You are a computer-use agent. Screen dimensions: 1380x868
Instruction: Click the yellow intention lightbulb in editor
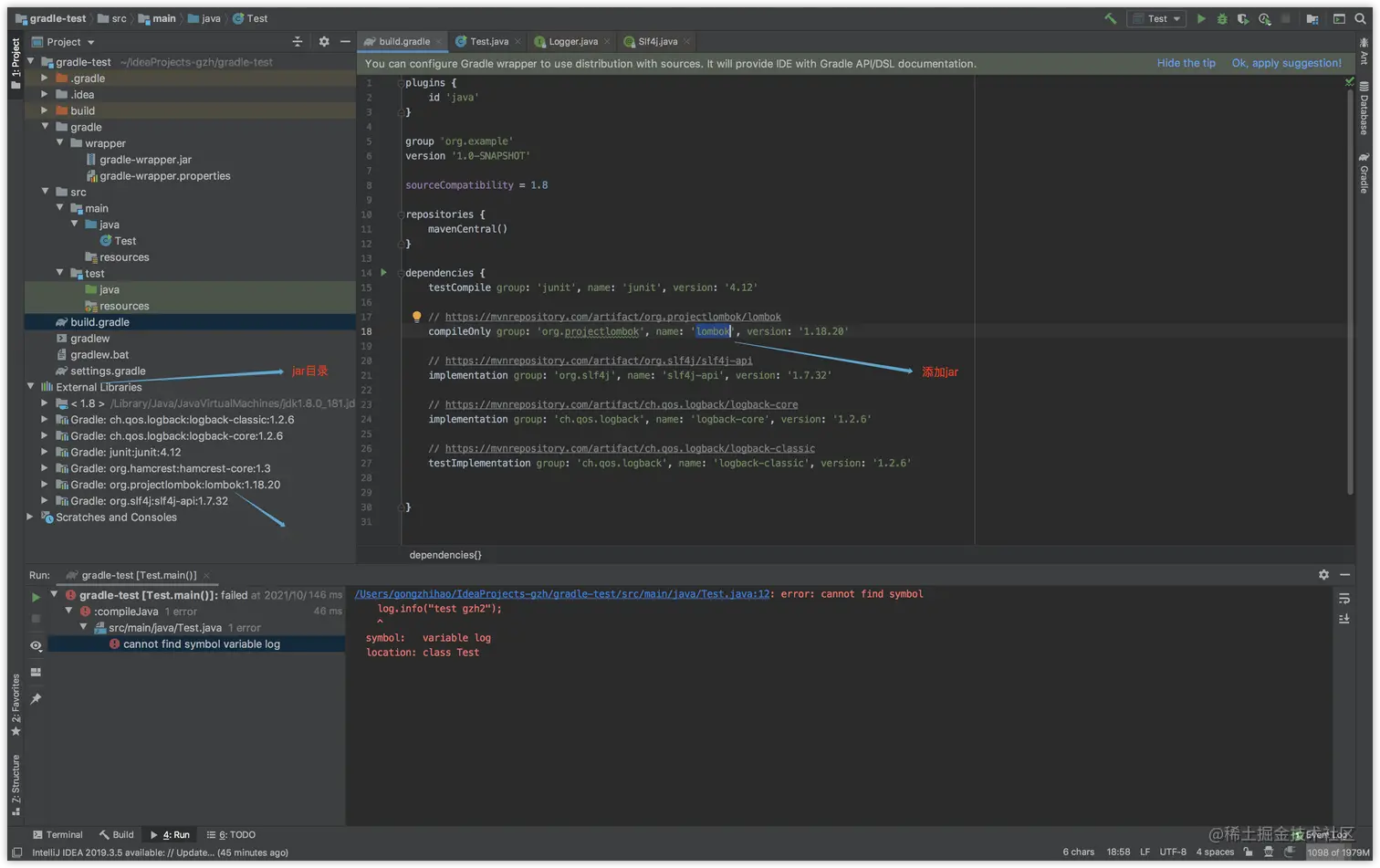tap(416, 317)
